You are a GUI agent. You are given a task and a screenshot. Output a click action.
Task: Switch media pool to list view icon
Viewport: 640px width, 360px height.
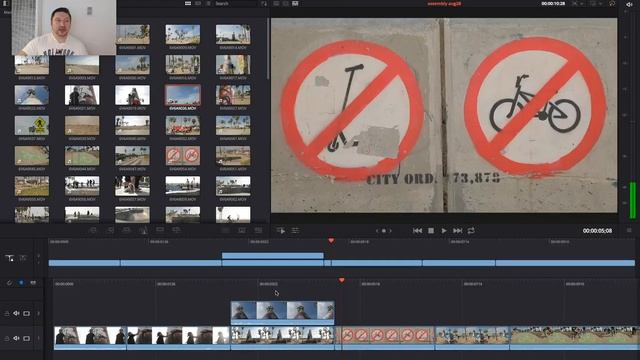pyautogui.click(x=208, y=3)
